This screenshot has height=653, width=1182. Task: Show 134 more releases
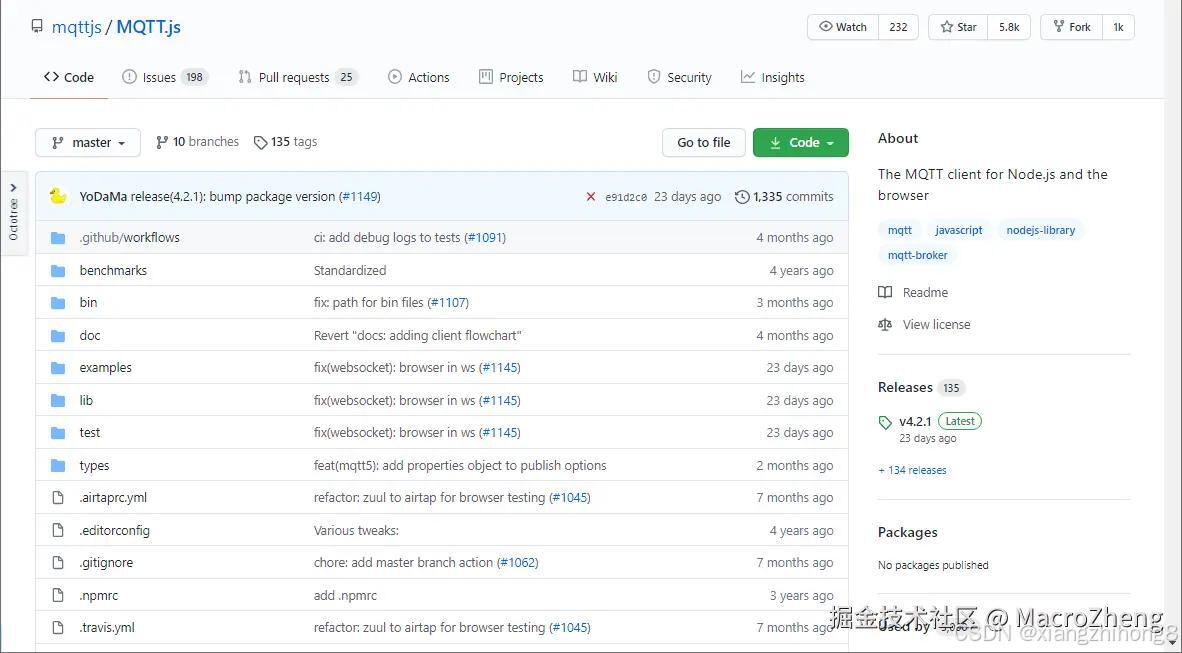911,469
